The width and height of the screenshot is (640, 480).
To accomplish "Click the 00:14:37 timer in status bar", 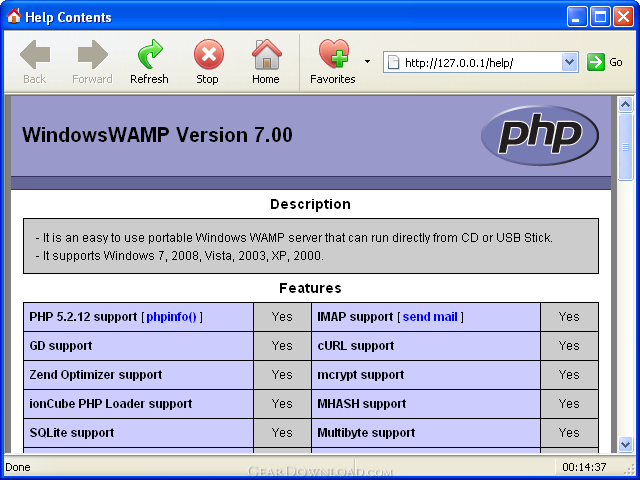I will [x=584, y=467].
